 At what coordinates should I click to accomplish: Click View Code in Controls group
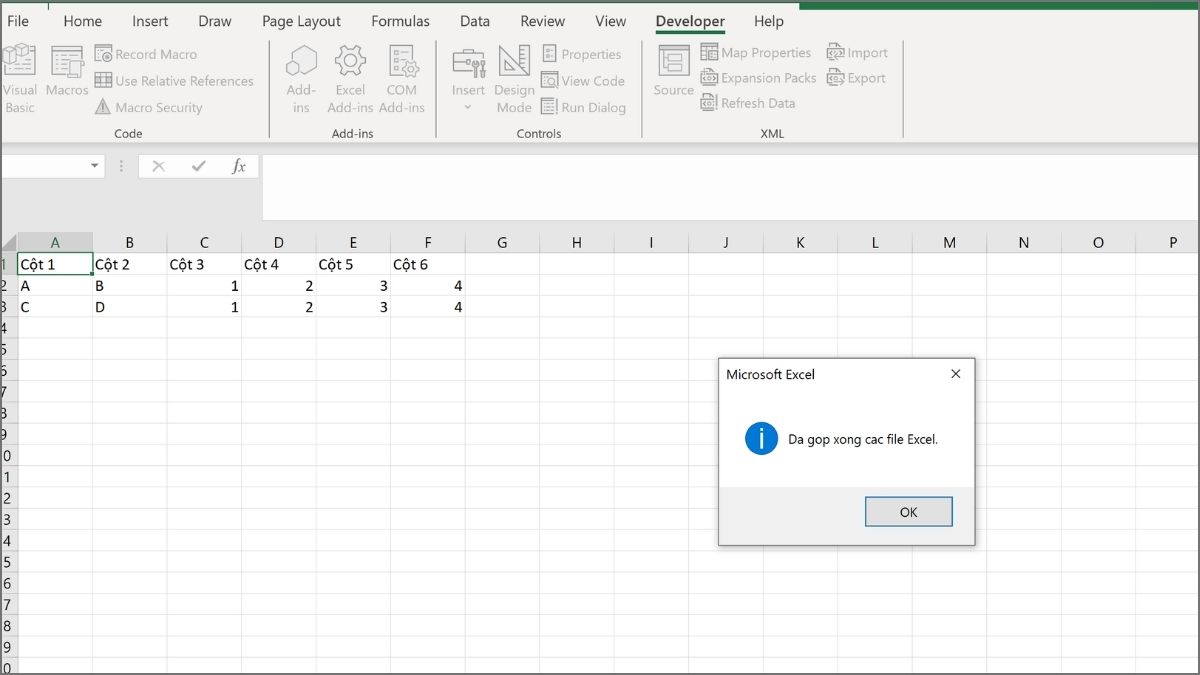pyautogui.click(x=583, y=81)
